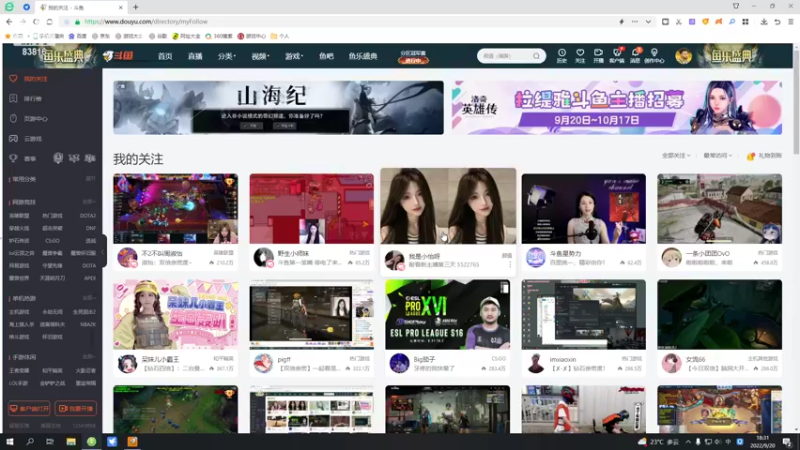800x450 pixels.
Task: Click the 我要开播 button
Action: coord(76,409)
